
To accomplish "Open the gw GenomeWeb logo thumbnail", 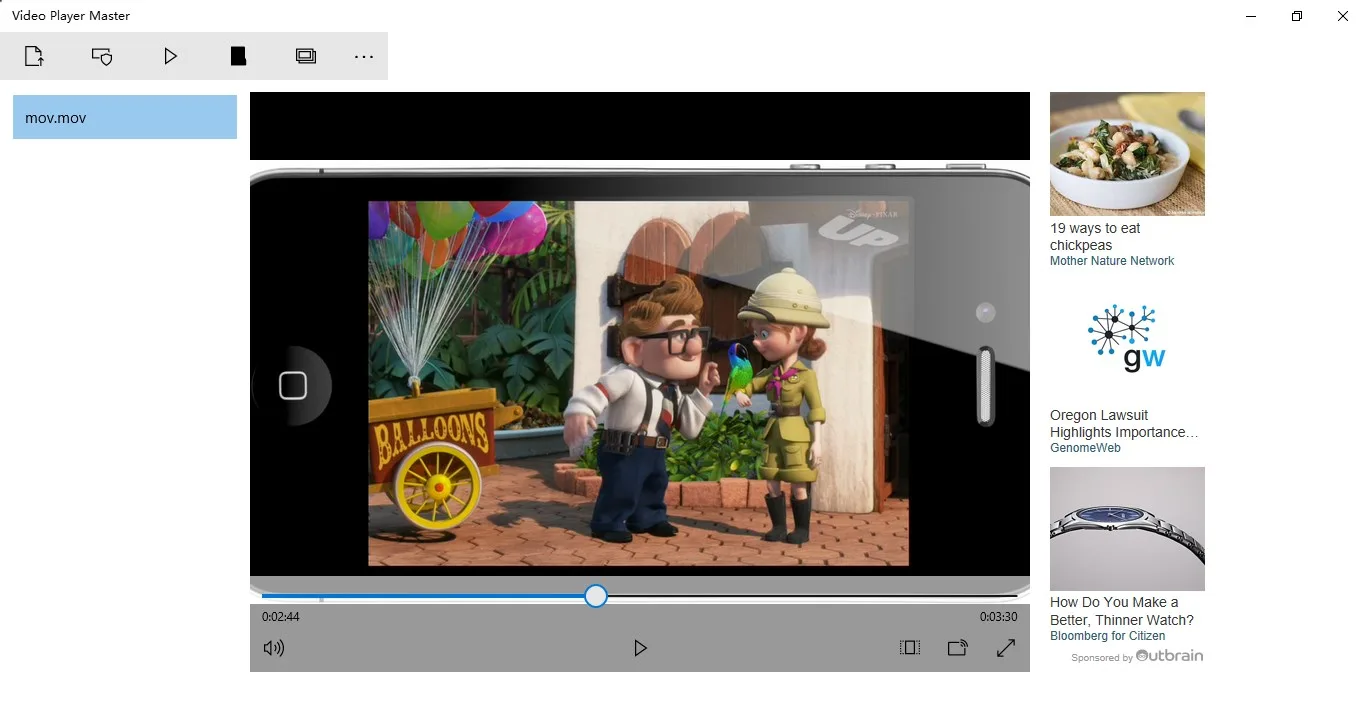I will pyautogui.click(x=1127, y=340).
